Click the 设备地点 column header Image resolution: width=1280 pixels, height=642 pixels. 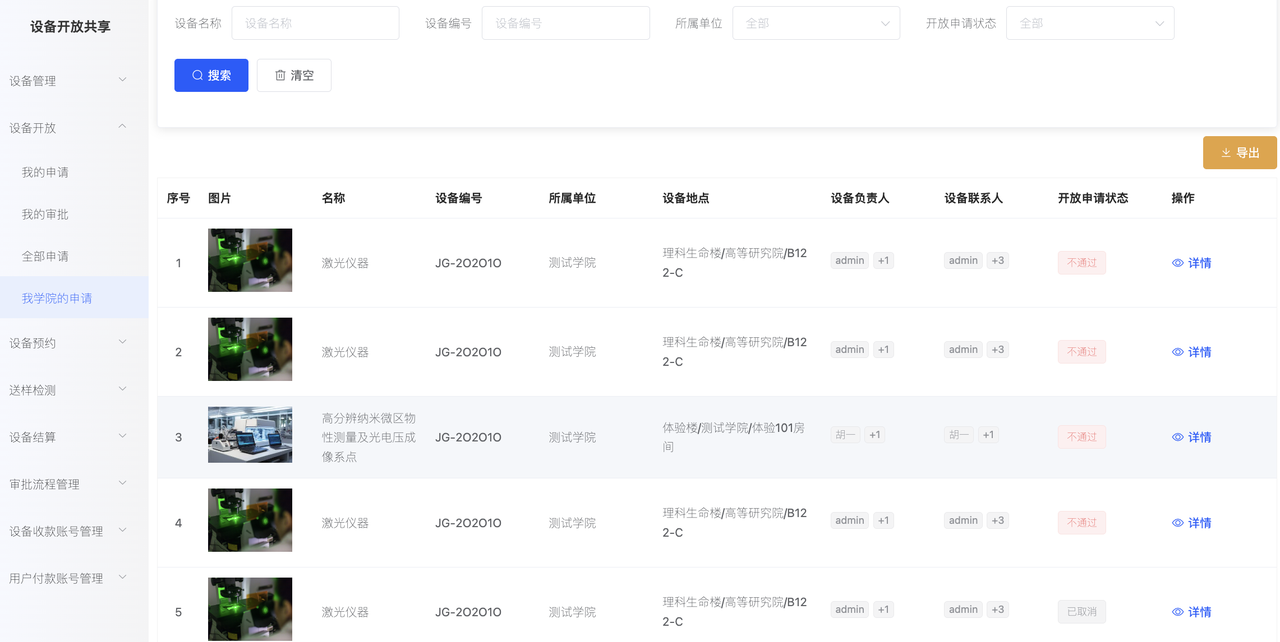click(686, 198)
